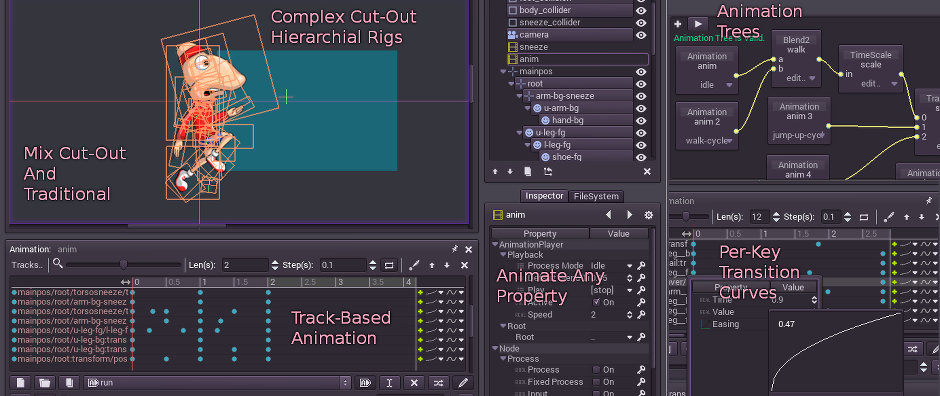This screenshot has width=940, height=396.
Task: Uncheck the Active On checkbox
Action: point(596,303)
